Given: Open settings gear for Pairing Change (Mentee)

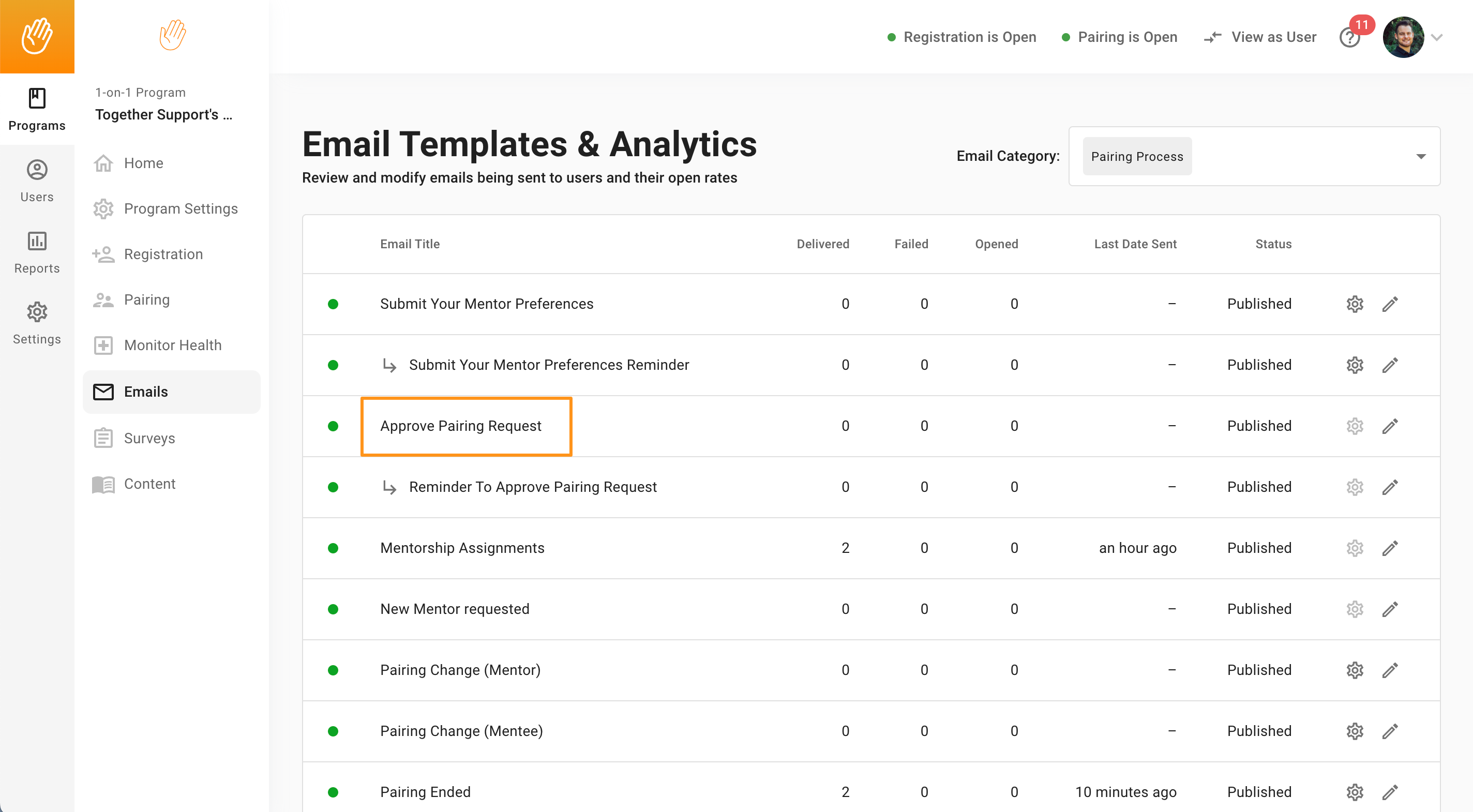Looking at the screenshot, I should (1355, 731).
